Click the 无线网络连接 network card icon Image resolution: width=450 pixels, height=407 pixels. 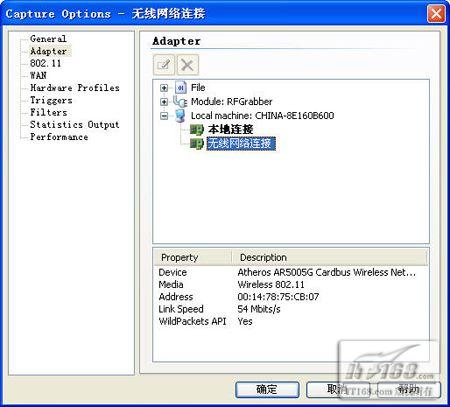coord(197,144)
